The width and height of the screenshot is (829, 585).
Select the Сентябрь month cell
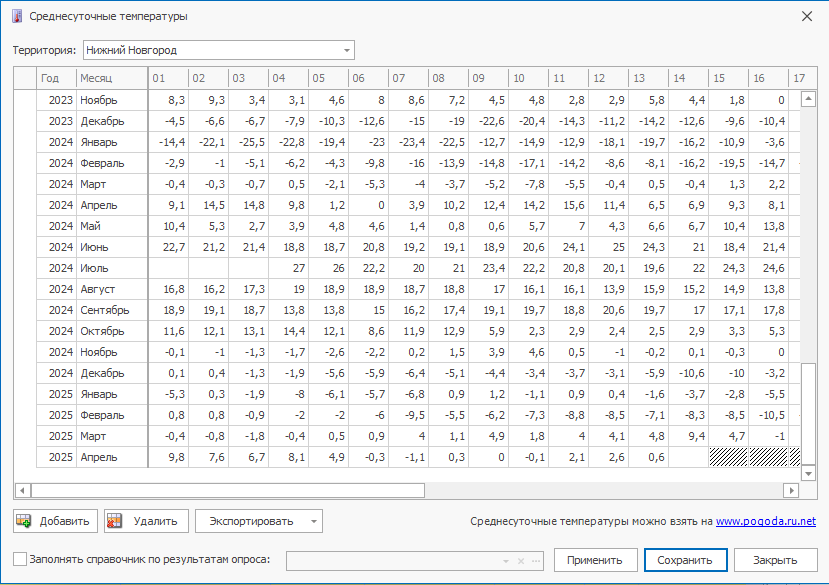click(112, 310)
